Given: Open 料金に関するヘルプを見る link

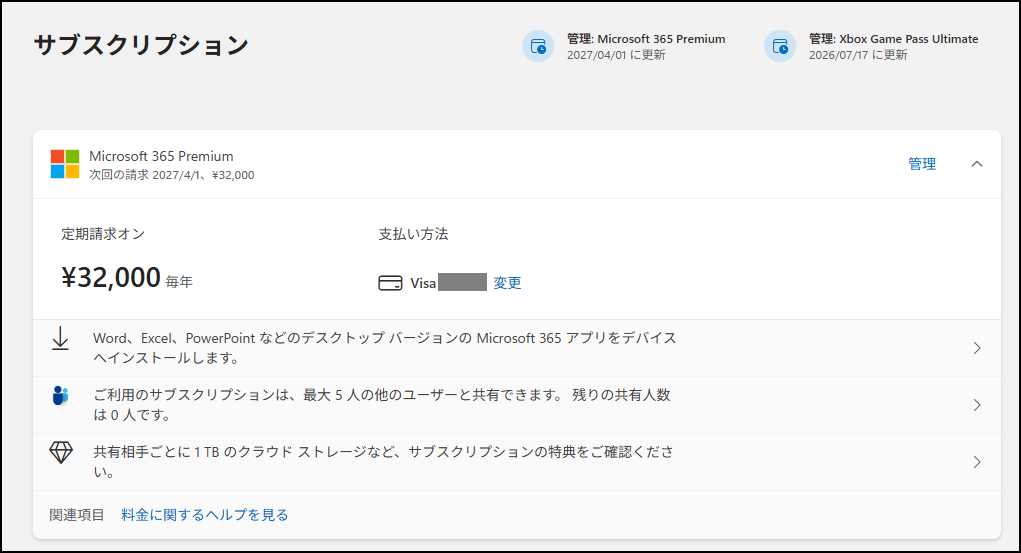Looking at the screenshot, I should (x=204, y=515).
